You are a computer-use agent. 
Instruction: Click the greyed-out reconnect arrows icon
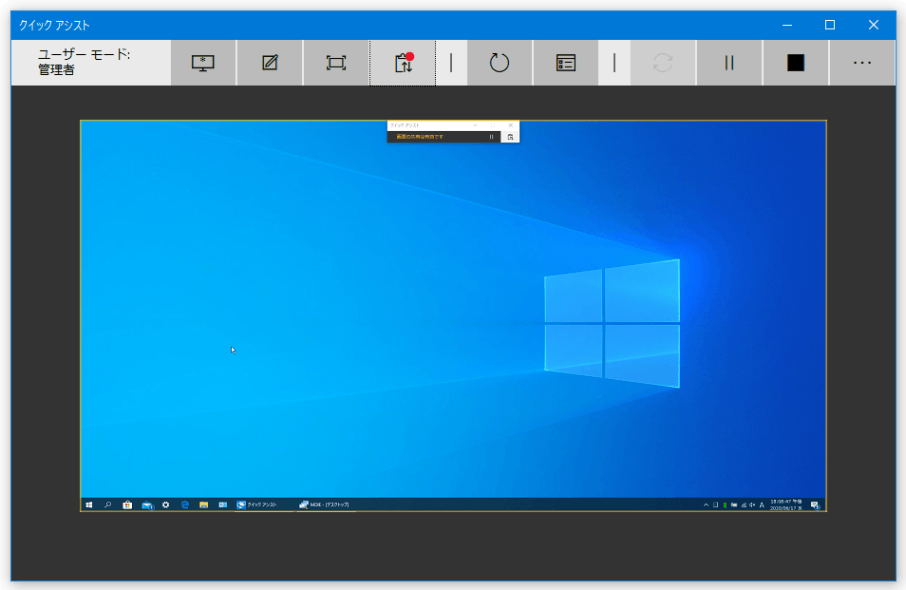(x=663, y=63)
